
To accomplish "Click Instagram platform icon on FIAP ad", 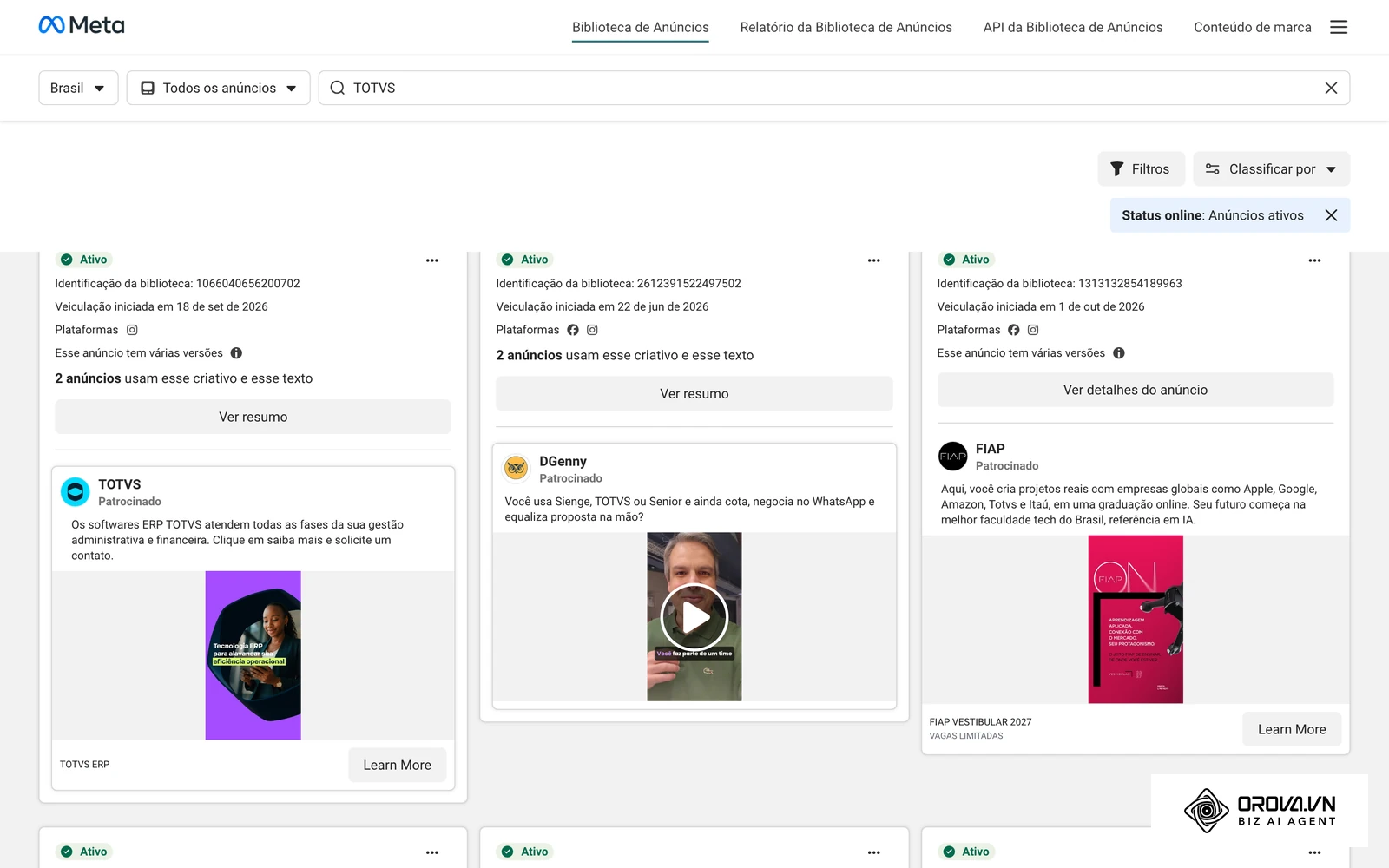I will 1033,330.
